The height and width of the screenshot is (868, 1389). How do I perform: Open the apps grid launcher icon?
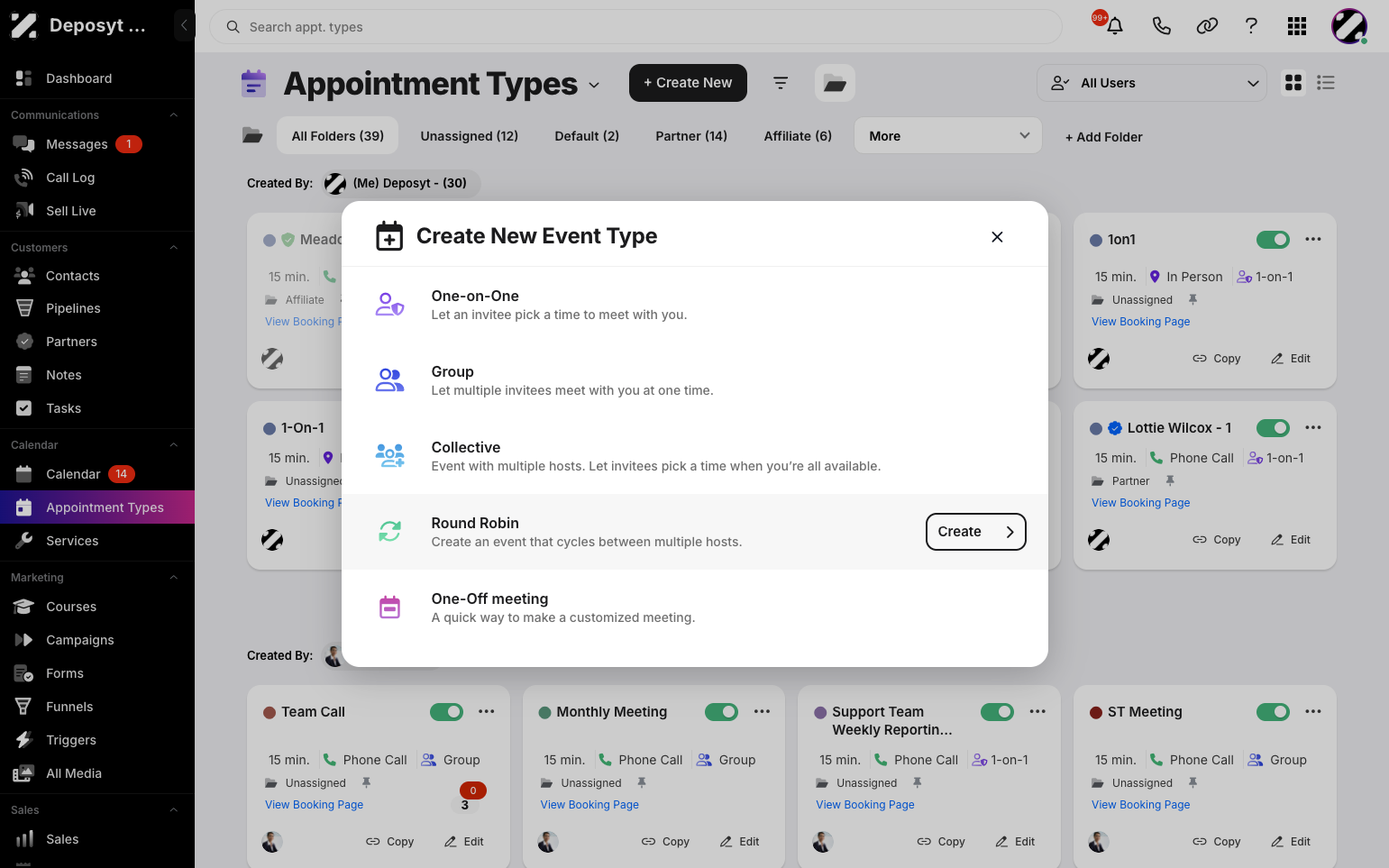[x=1297, y=26]
